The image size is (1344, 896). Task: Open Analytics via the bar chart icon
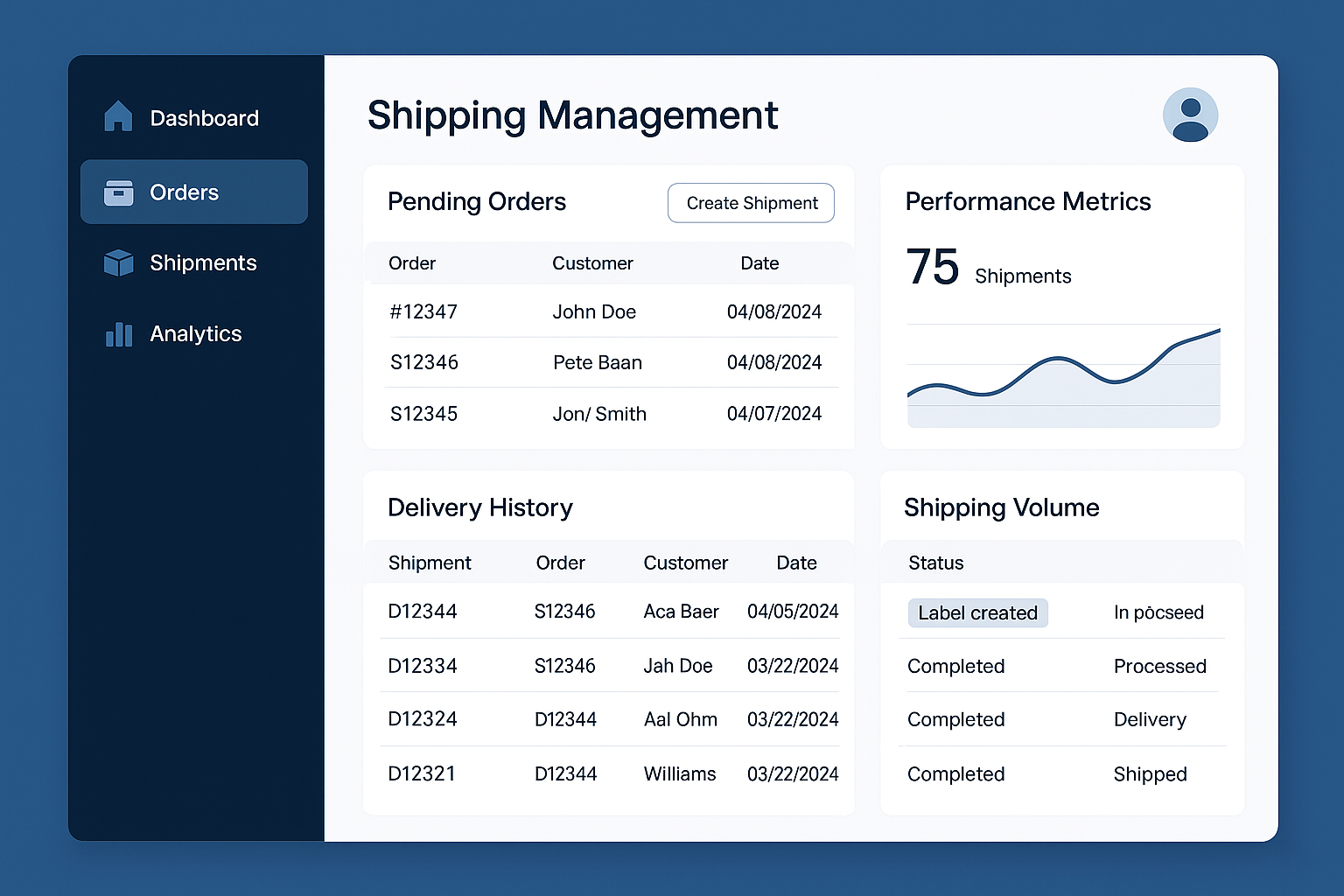coord(118,333)
